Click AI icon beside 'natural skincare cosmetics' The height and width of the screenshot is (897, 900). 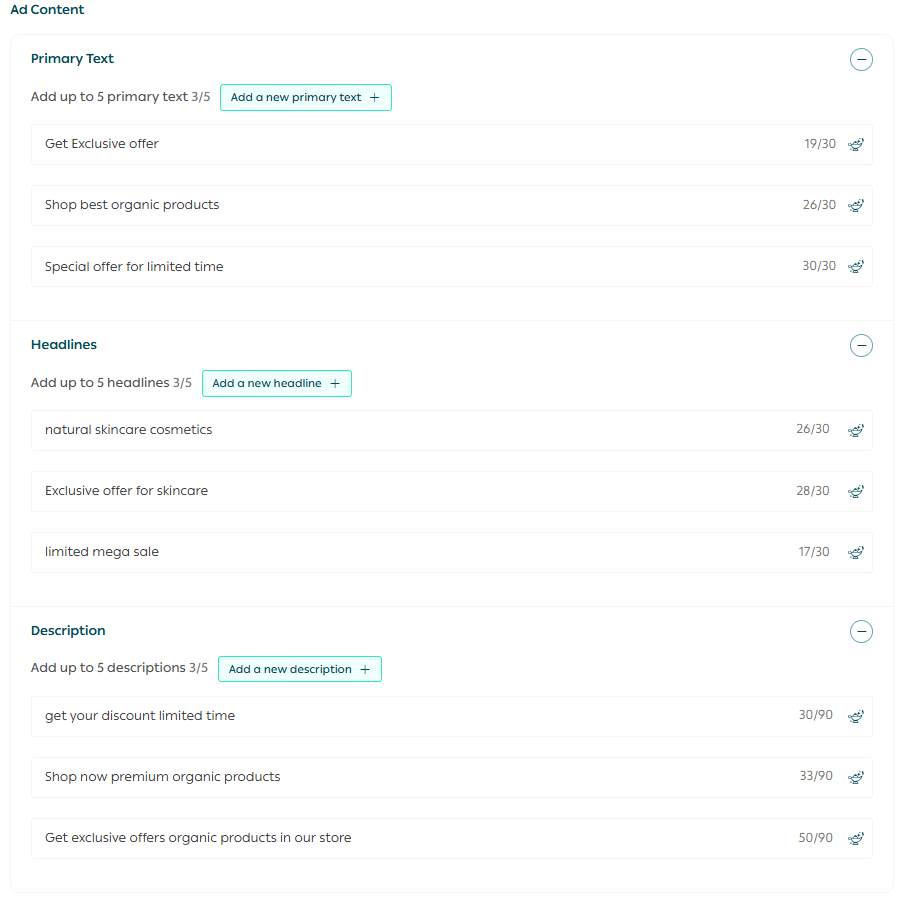point(856,431)
